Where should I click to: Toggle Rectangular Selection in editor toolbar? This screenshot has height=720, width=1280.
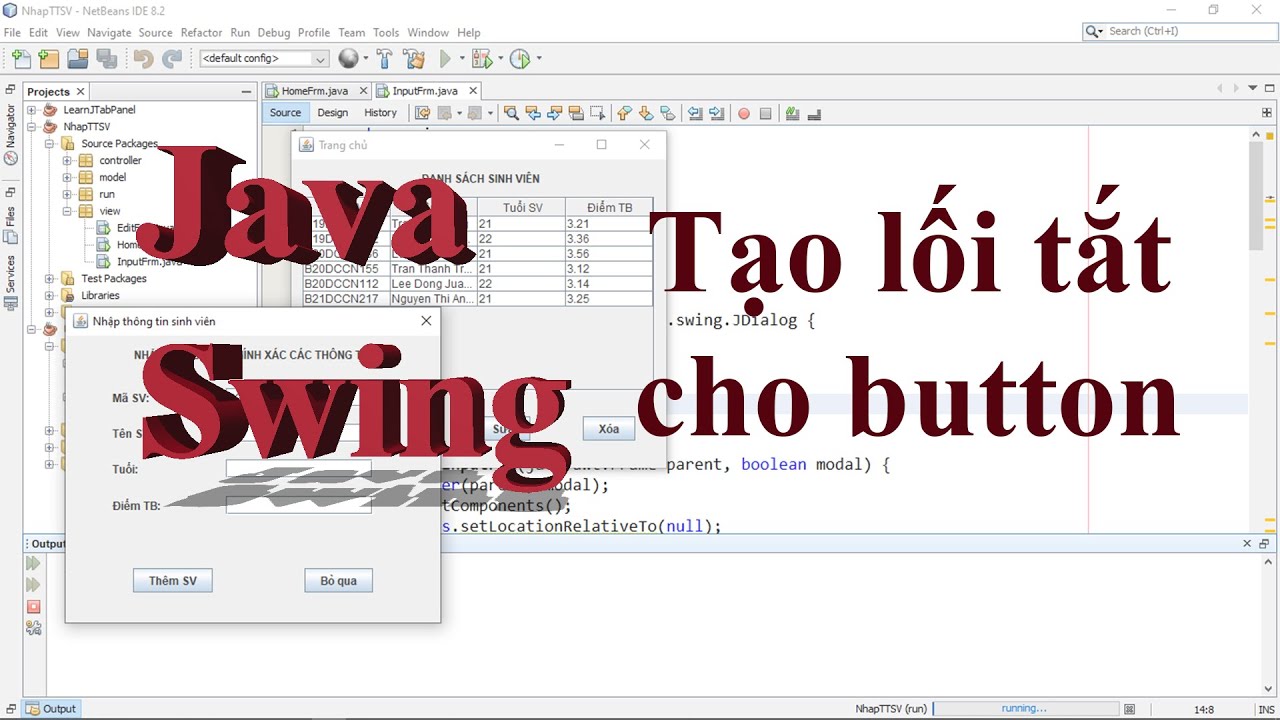point(598,113)
